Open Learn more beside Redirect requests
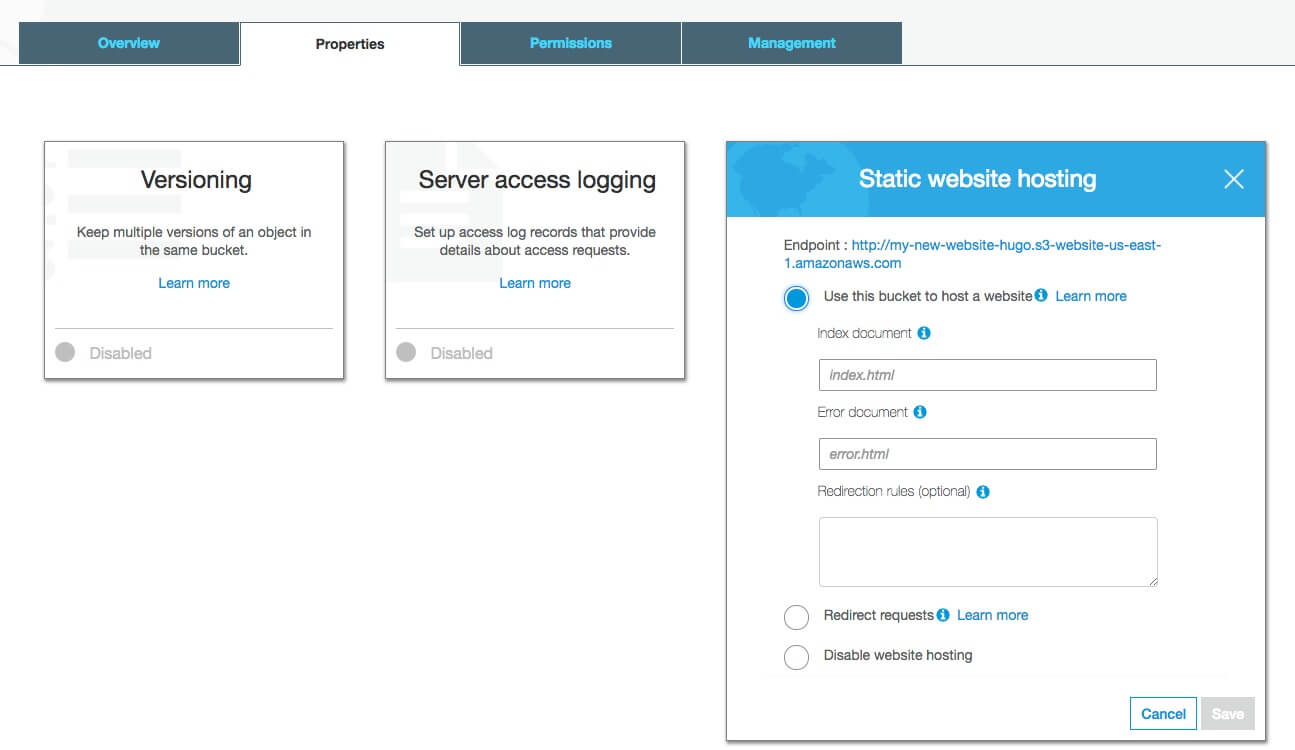Screen dimensions: 1295x750 (992, 615)
